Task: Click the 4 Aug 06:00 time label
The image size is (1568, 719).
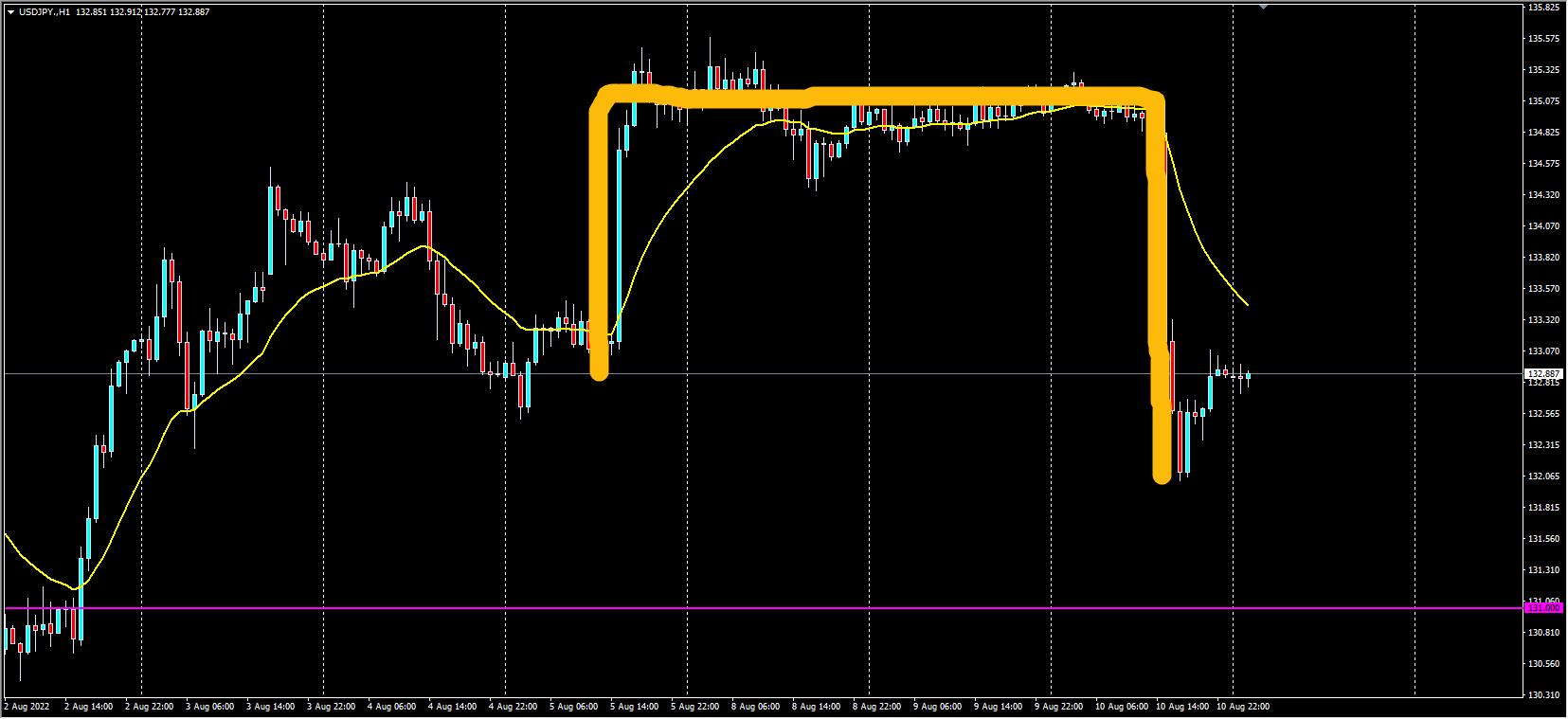Action: click(391, 707)
